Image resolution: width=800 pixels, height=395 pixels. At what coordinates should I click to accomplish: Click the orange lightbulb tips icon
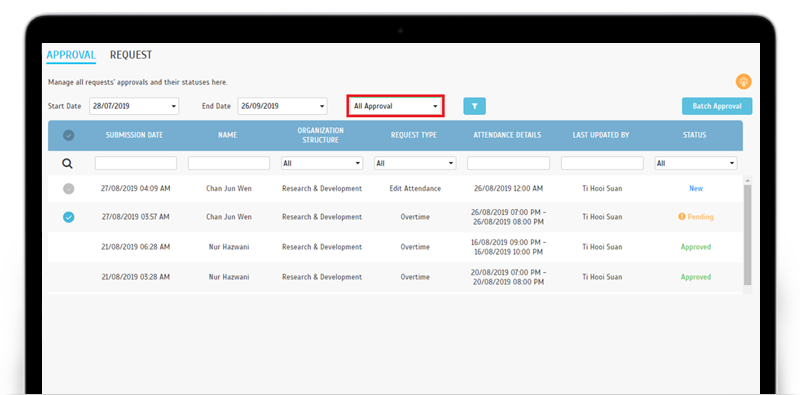coord(743,82)
